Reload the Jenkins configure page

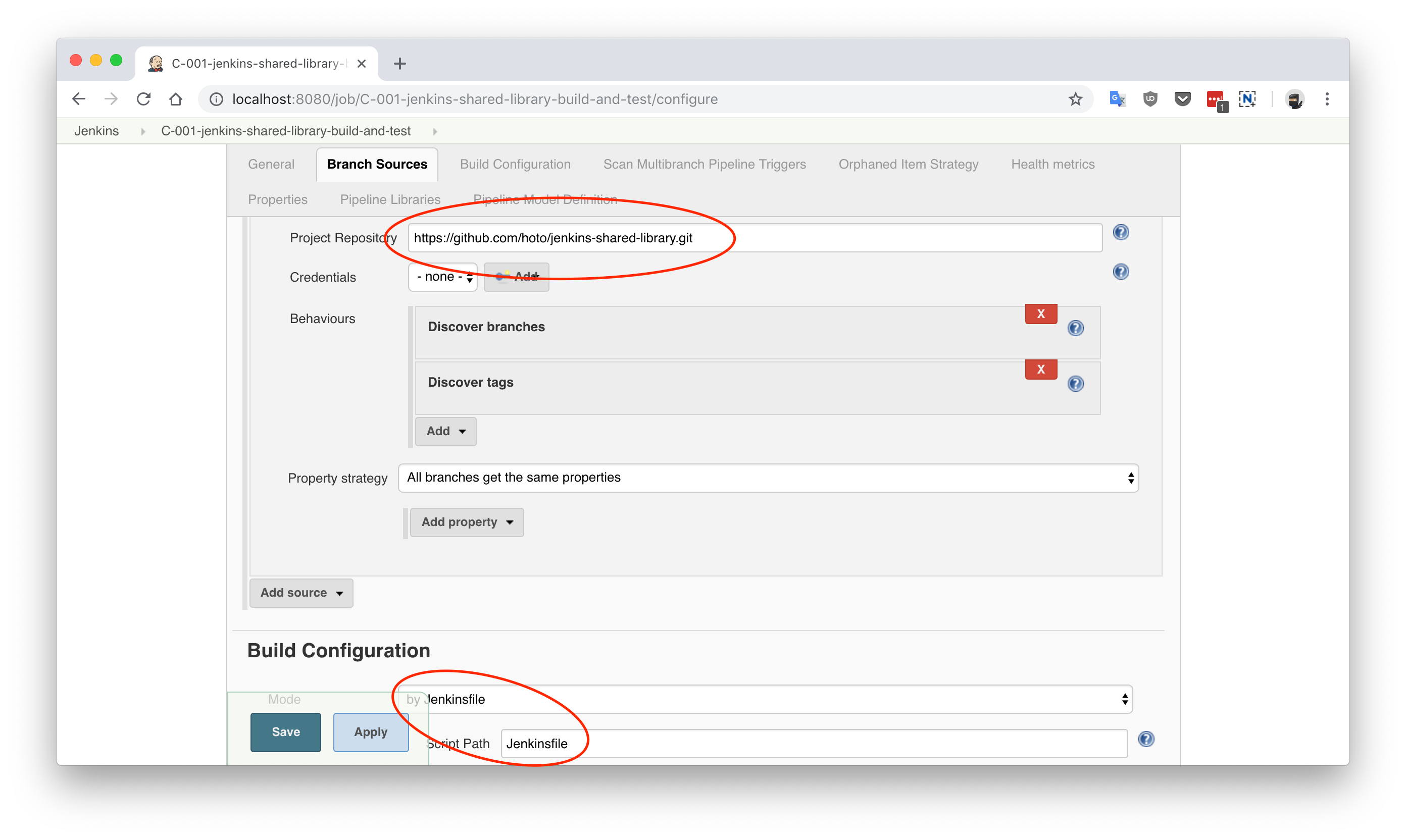click(143, 99)
